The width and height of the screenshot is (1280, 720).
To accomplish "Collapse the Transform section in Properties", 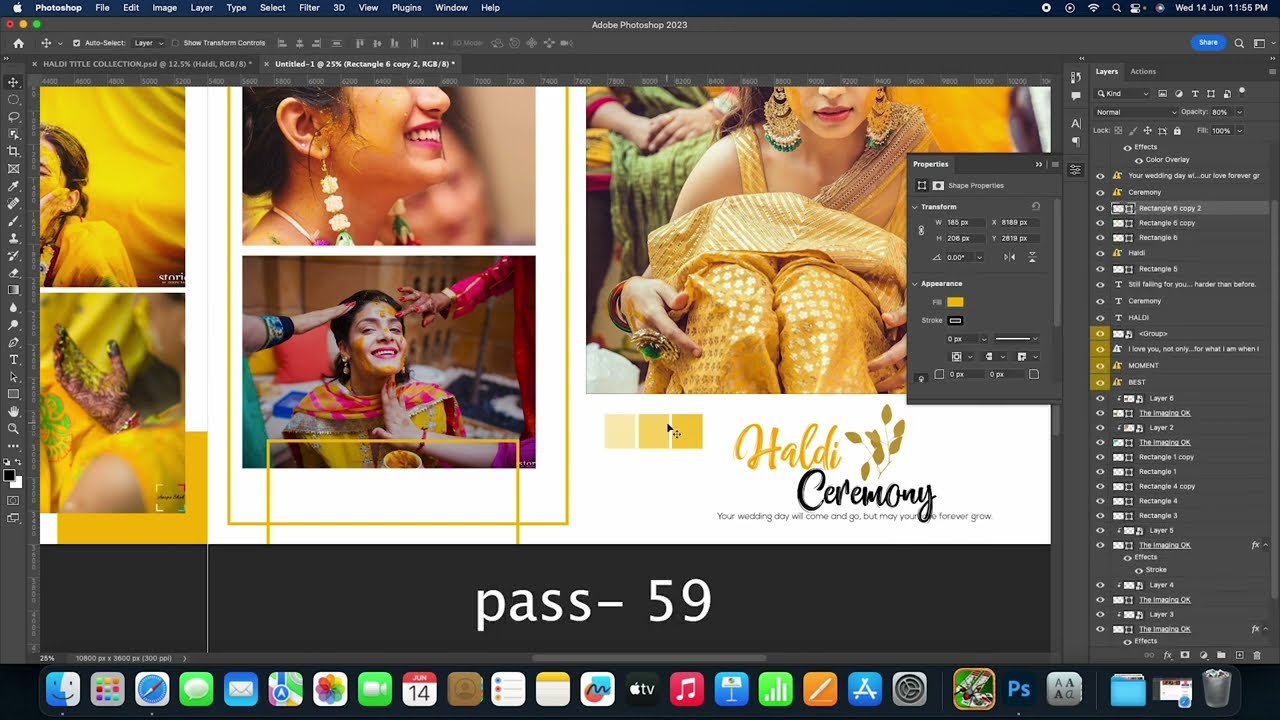I will (x=914, y=207).
